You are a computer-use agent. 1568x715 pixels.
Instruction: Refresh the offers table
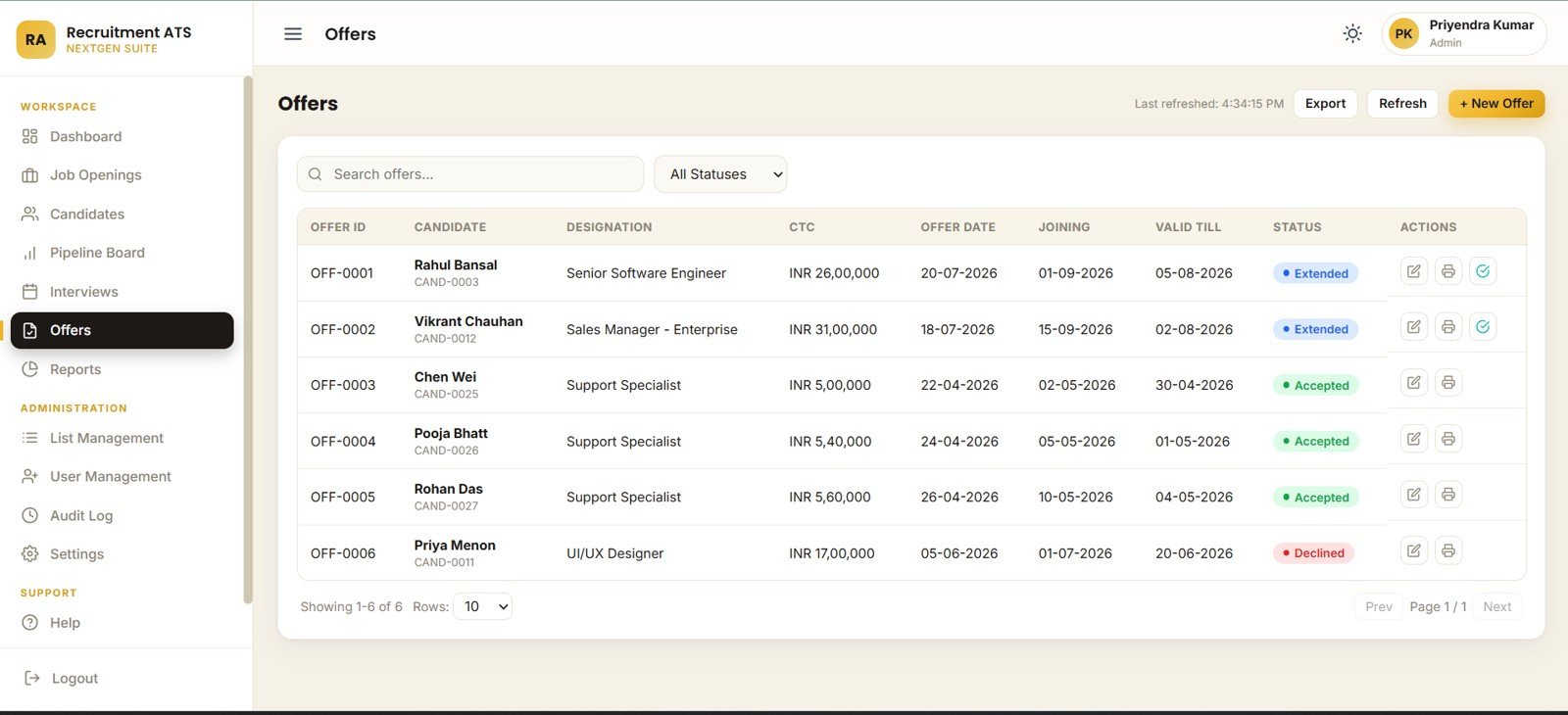1402,104
